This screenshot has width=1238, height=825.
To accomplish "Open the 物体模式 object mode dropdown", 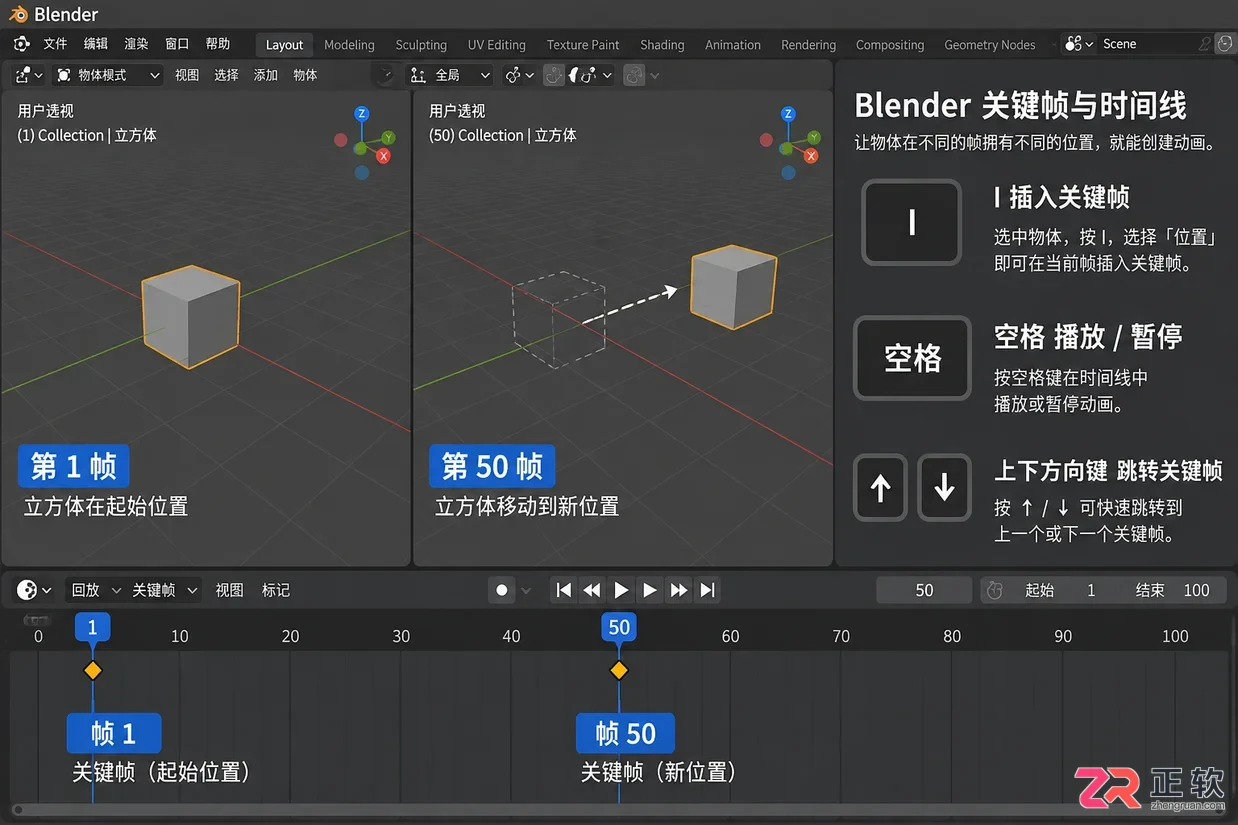I will click(108, 75).
